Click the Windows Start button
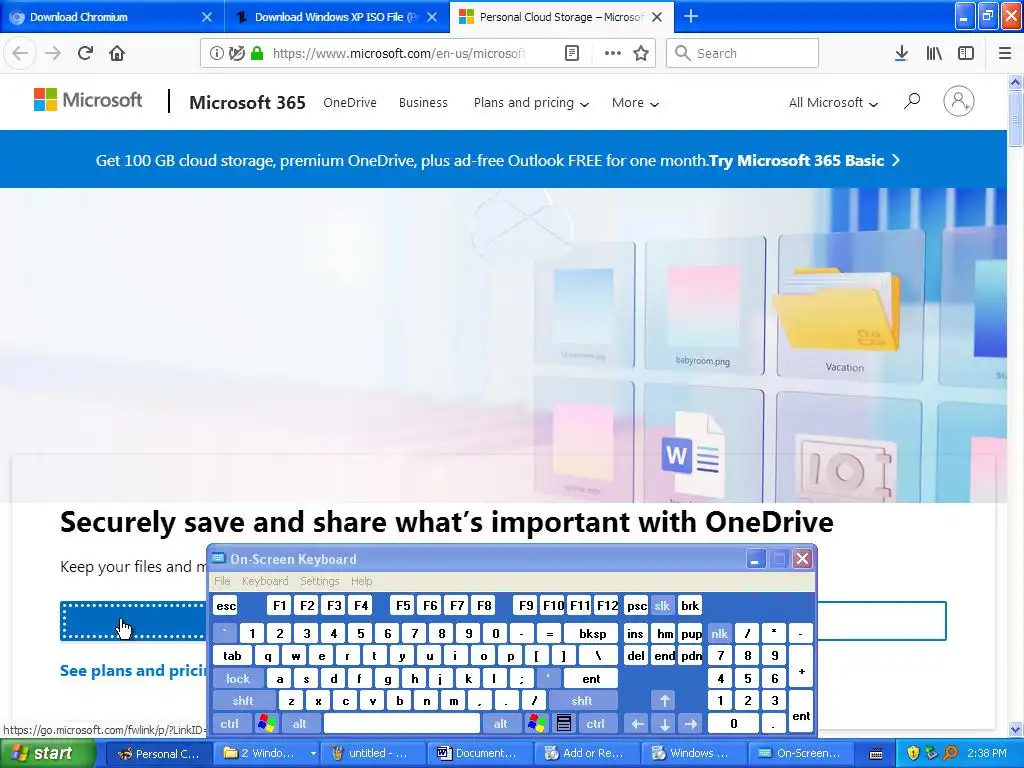Viewport: 1024px width, 768px height. pos(46,753)
